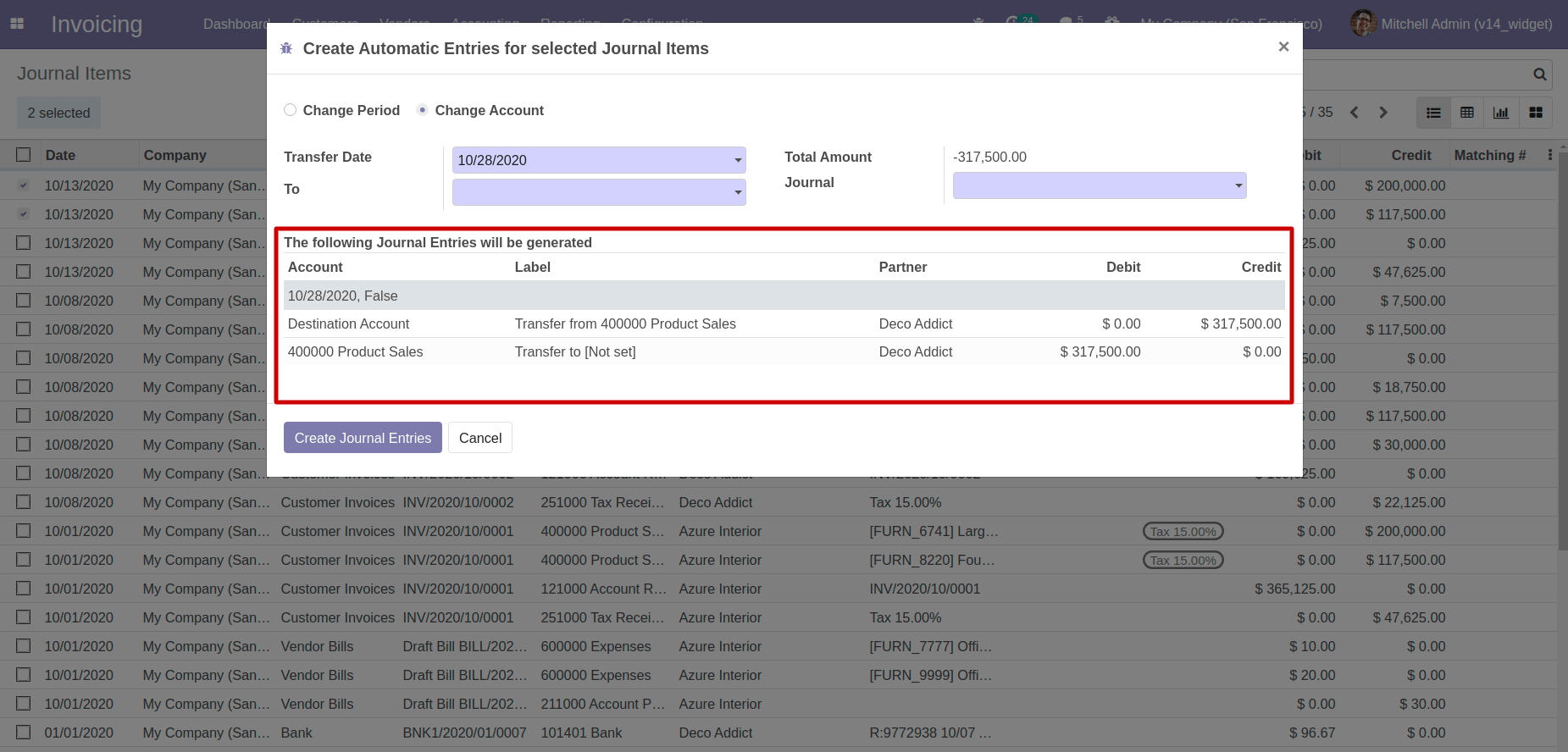This screenshot has width=1568, height=752.
Task: Click 'Draft Bill BILL/202…' in [FURN_9999] row
Action: point(465,675)
